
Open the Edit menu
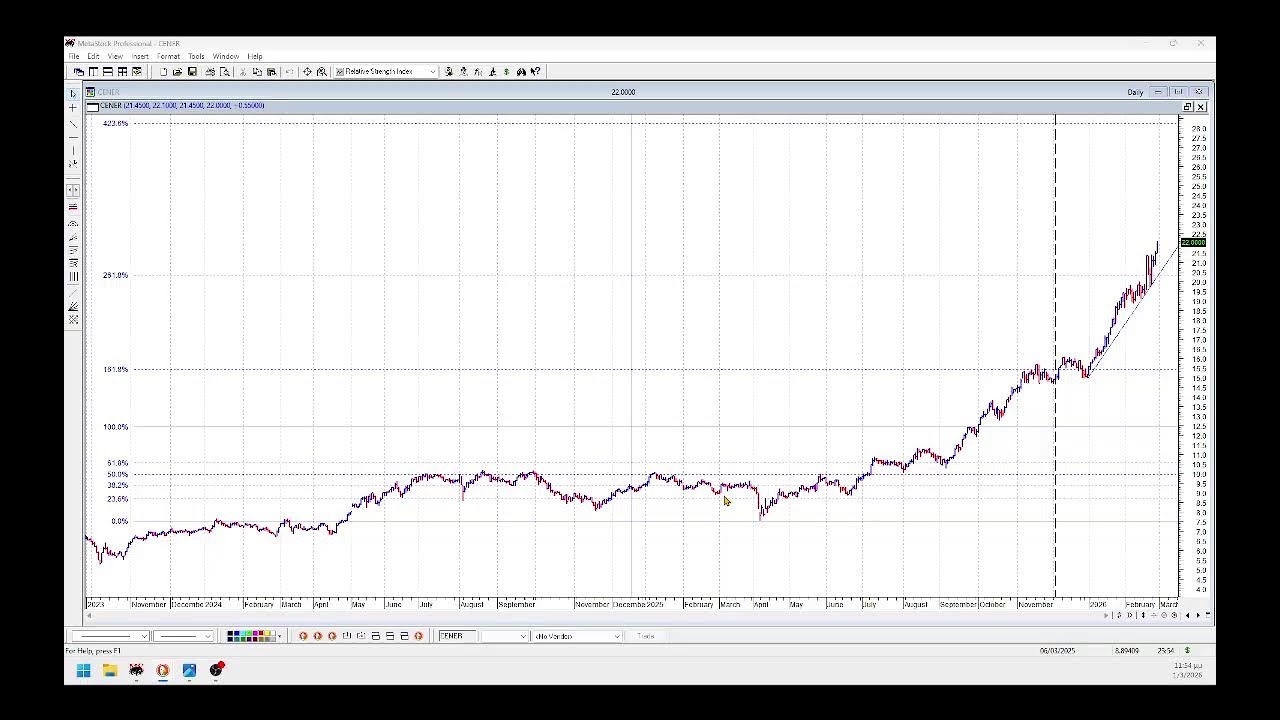point(93,57)
